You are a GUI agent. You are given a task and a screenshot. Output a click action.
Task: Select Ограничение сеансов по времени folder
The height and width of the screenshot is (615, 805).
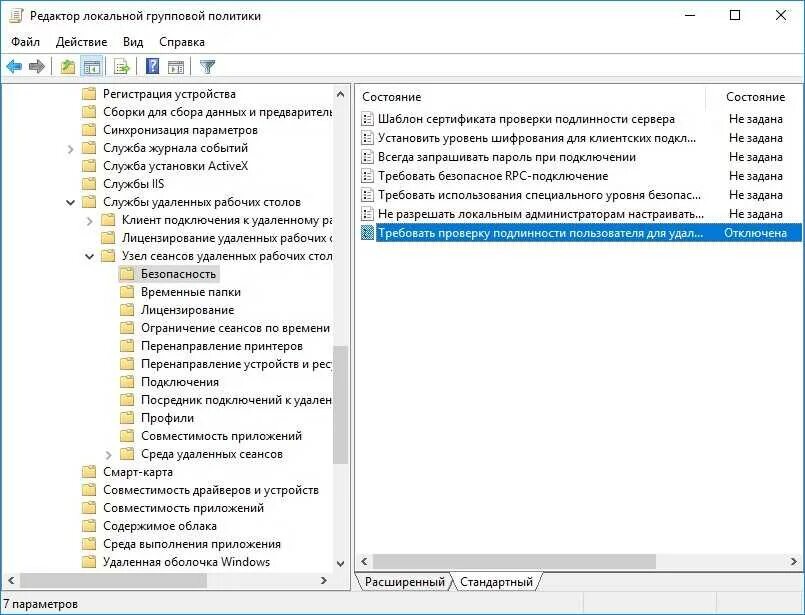(x=235, y=328)
